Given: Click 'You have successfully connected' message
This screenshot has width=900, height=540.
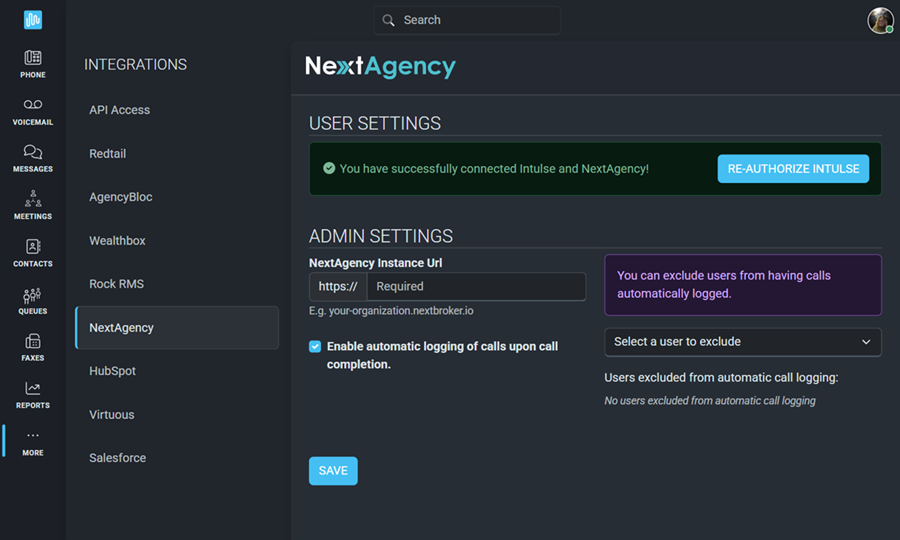Looking at the screenshot, I should tap(494, 169).
